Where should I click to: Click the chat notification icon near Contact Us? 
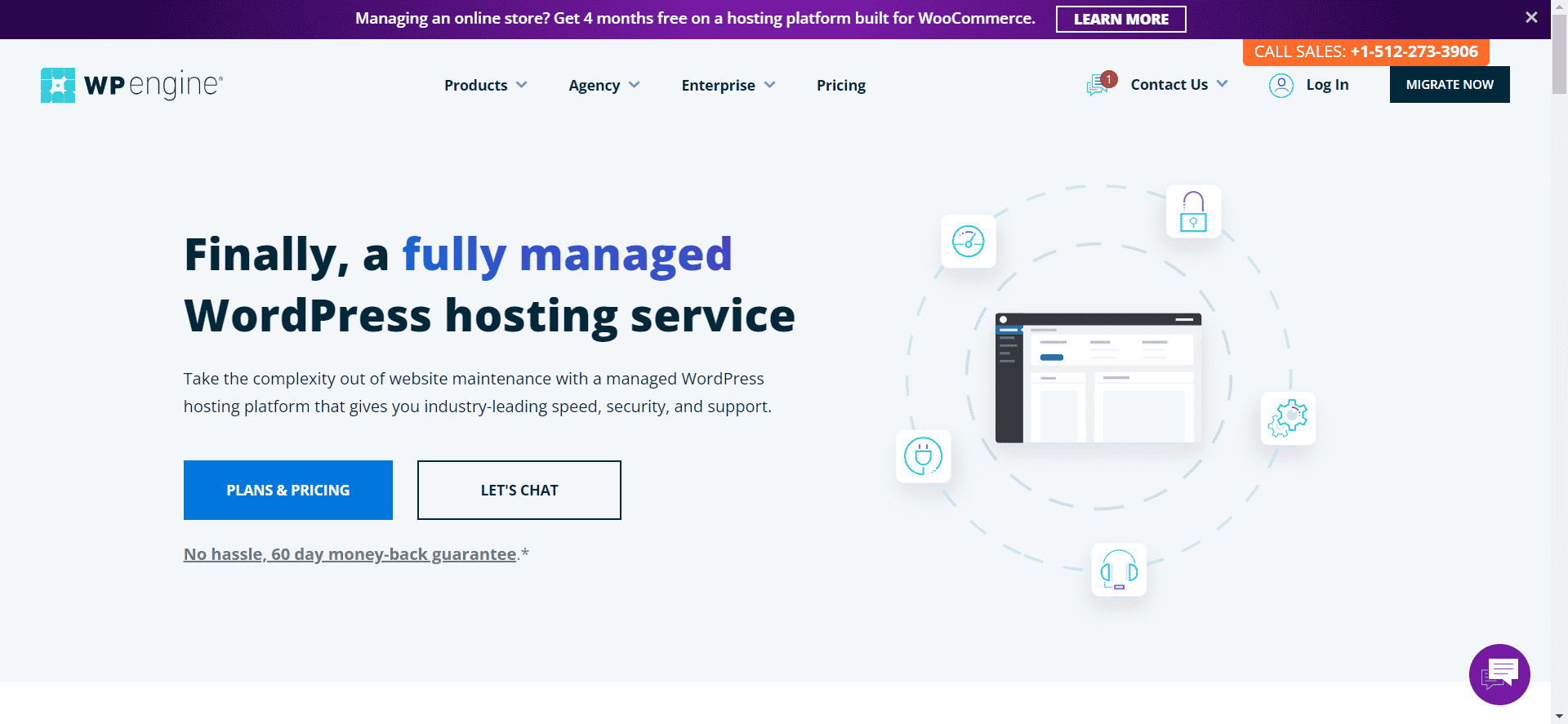click(x=1100, y=84)
